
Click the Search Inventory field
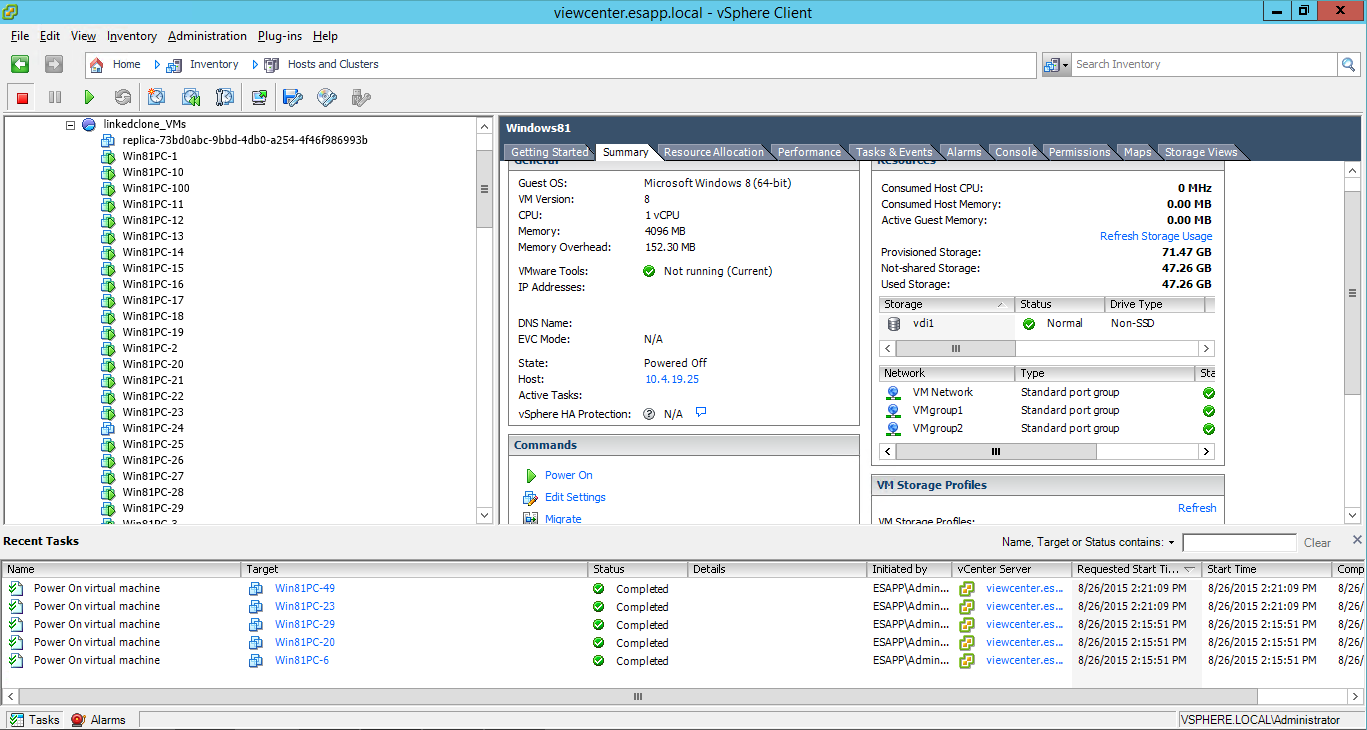click(x=1205, y=64)
